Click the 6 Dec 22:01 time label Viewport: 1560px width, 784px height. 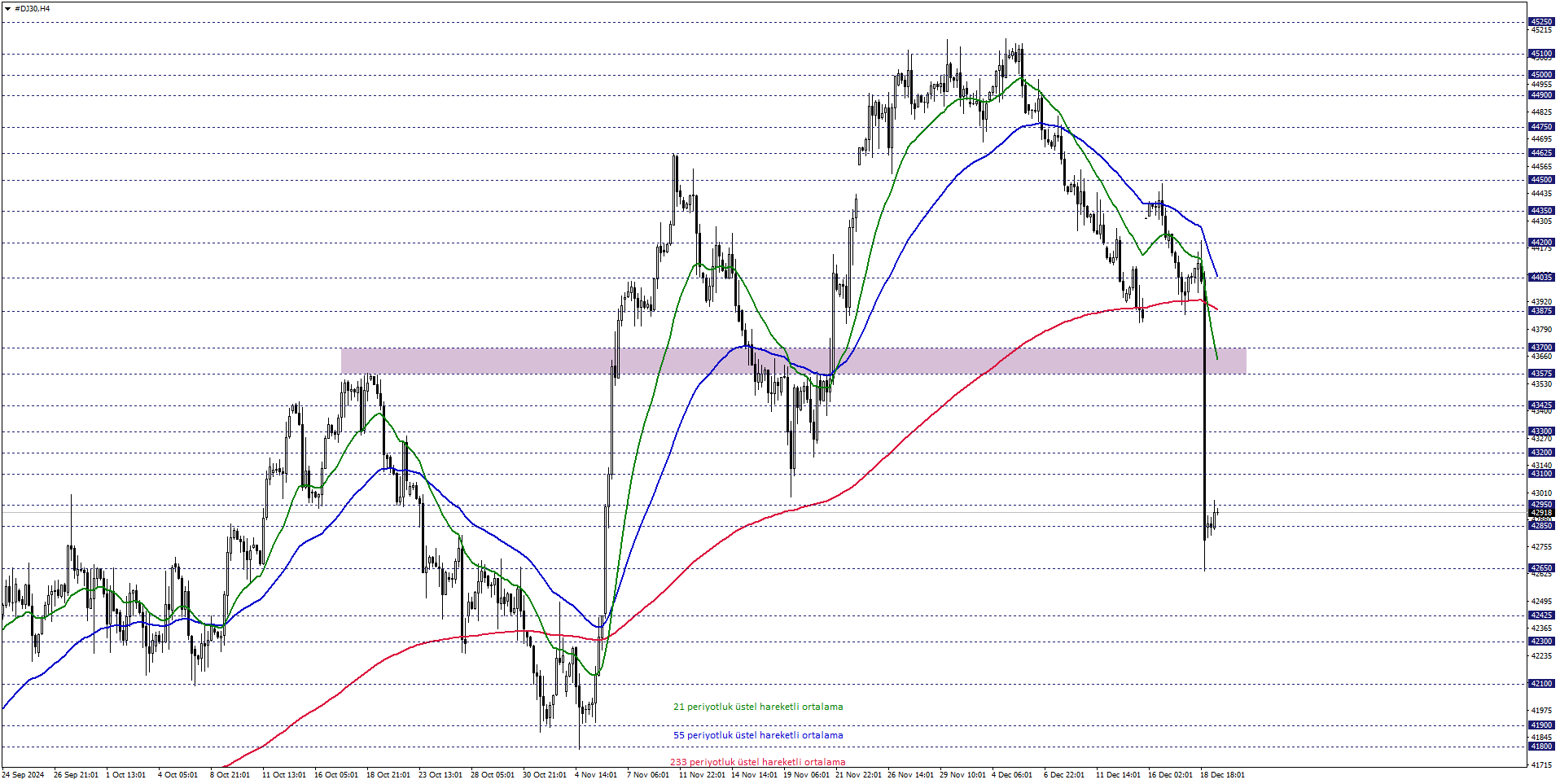pos(1064,775)
